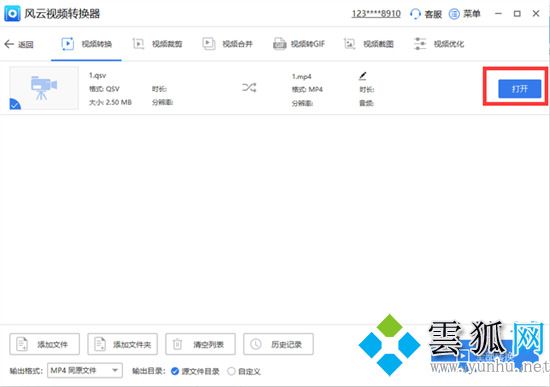Click the 添加文件 button
This screenshot has height=387, width=550.
45,344
